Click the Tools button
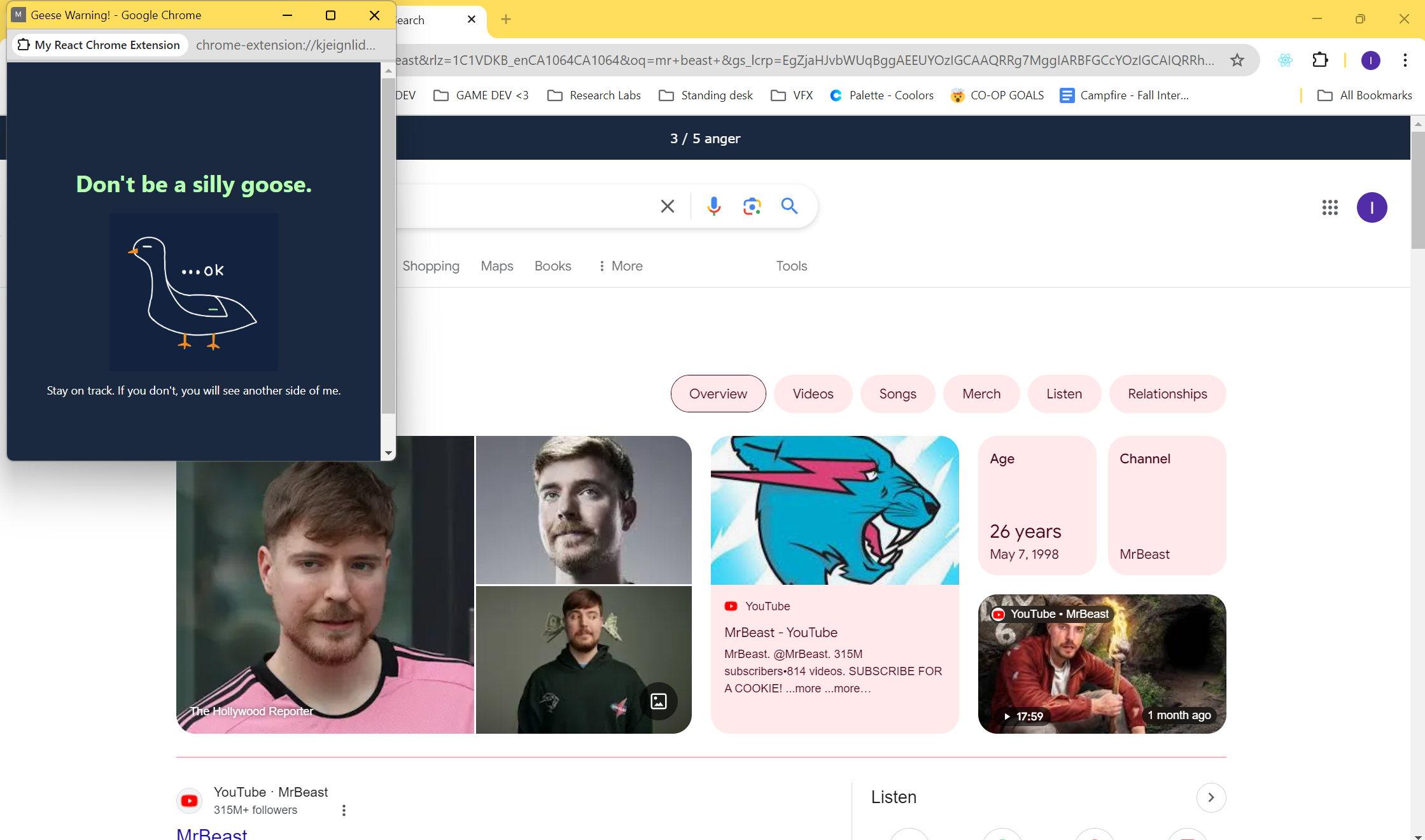 tap(791, 266)
